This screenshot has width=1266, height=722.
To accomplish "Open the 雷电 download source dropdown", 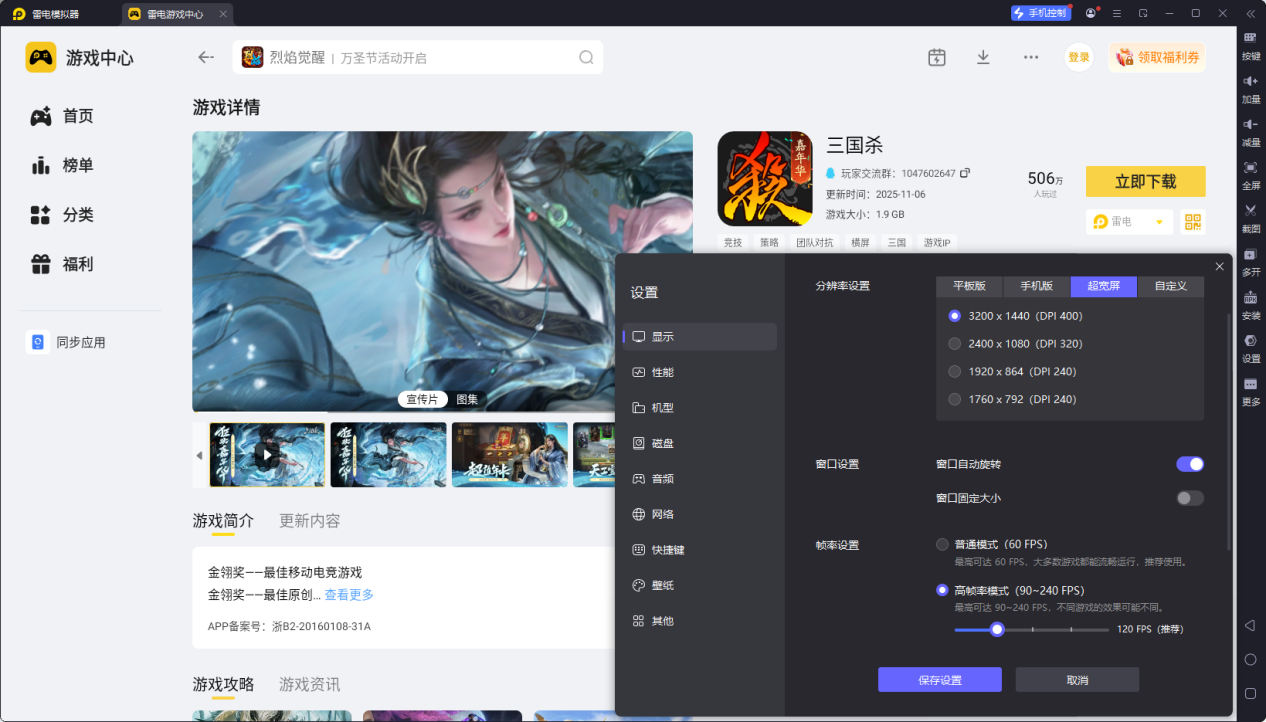I will coord(1129,221).
